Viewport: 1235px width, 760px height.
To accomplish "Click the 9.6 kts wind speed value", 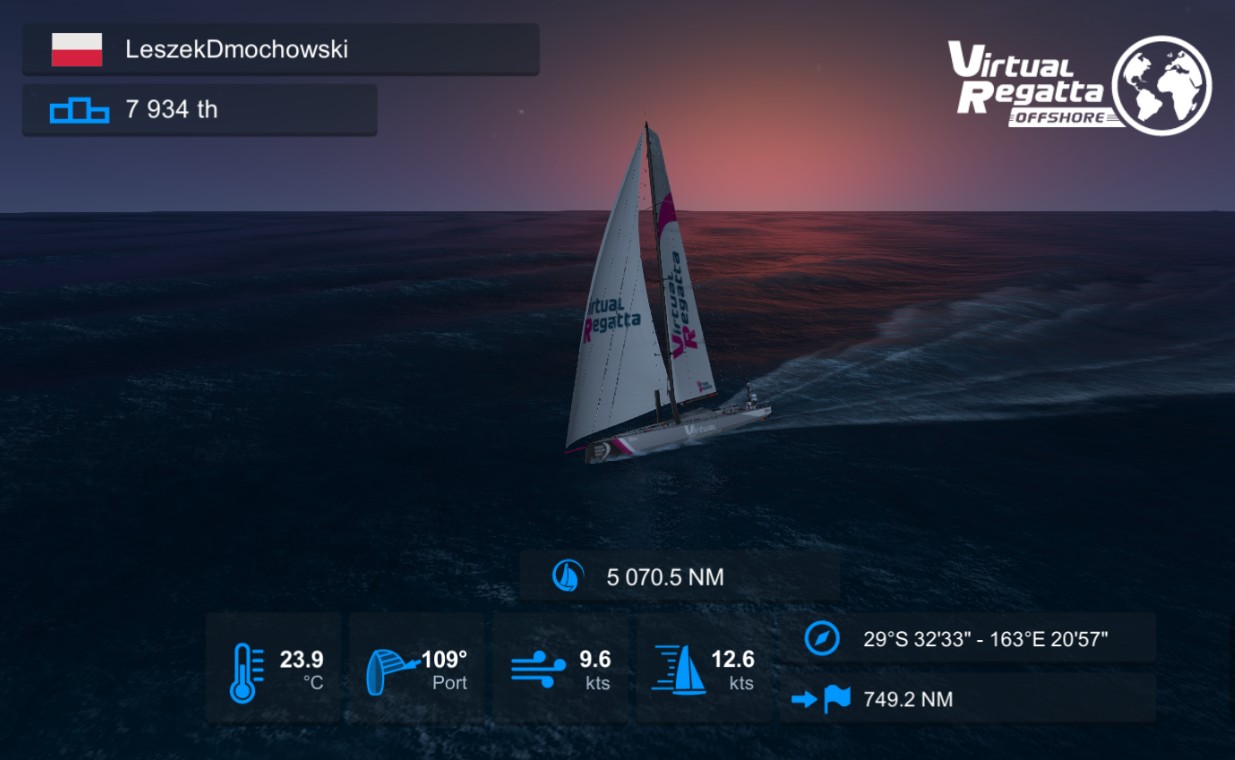I will click(x=595, y=670).
